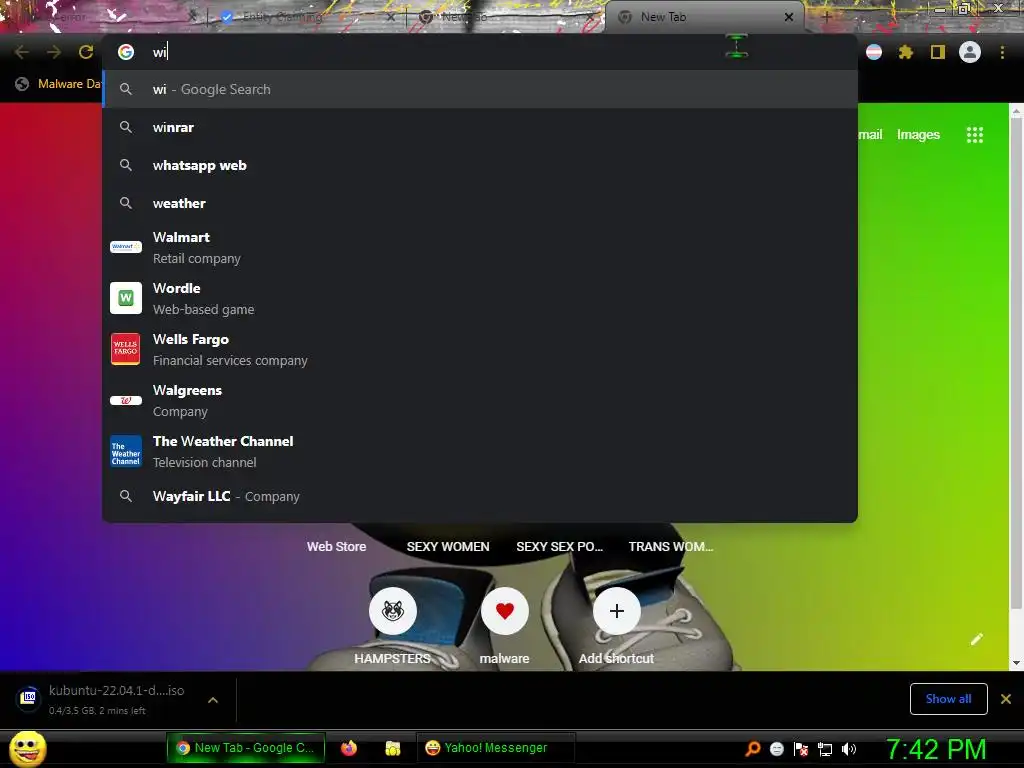Click the Google logo in the address bar
Screen dimensions: 1024x768
126,52
